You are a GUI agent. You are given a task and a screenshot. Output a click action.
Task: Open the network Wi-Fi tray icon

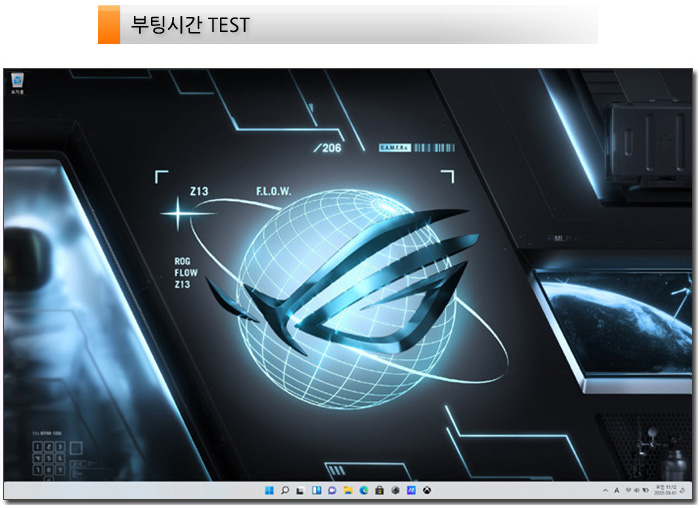pyautogui.click(x=628, y=491)
